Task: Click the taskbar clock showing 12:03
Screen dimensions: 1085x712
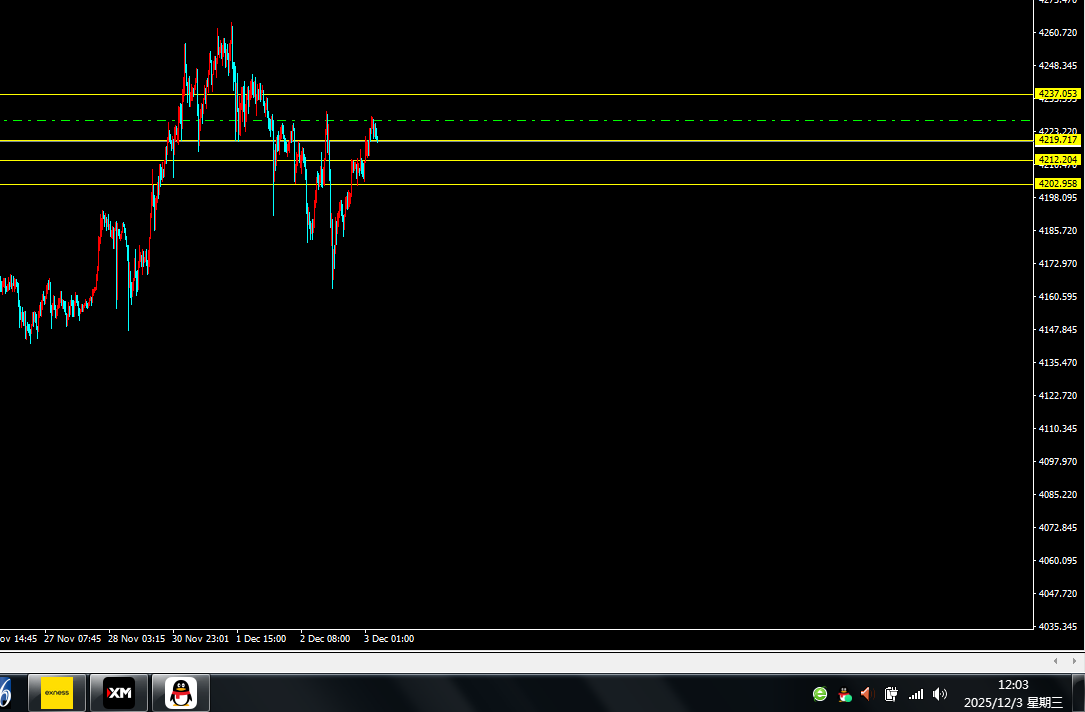Action: [x=1012, y=693]
